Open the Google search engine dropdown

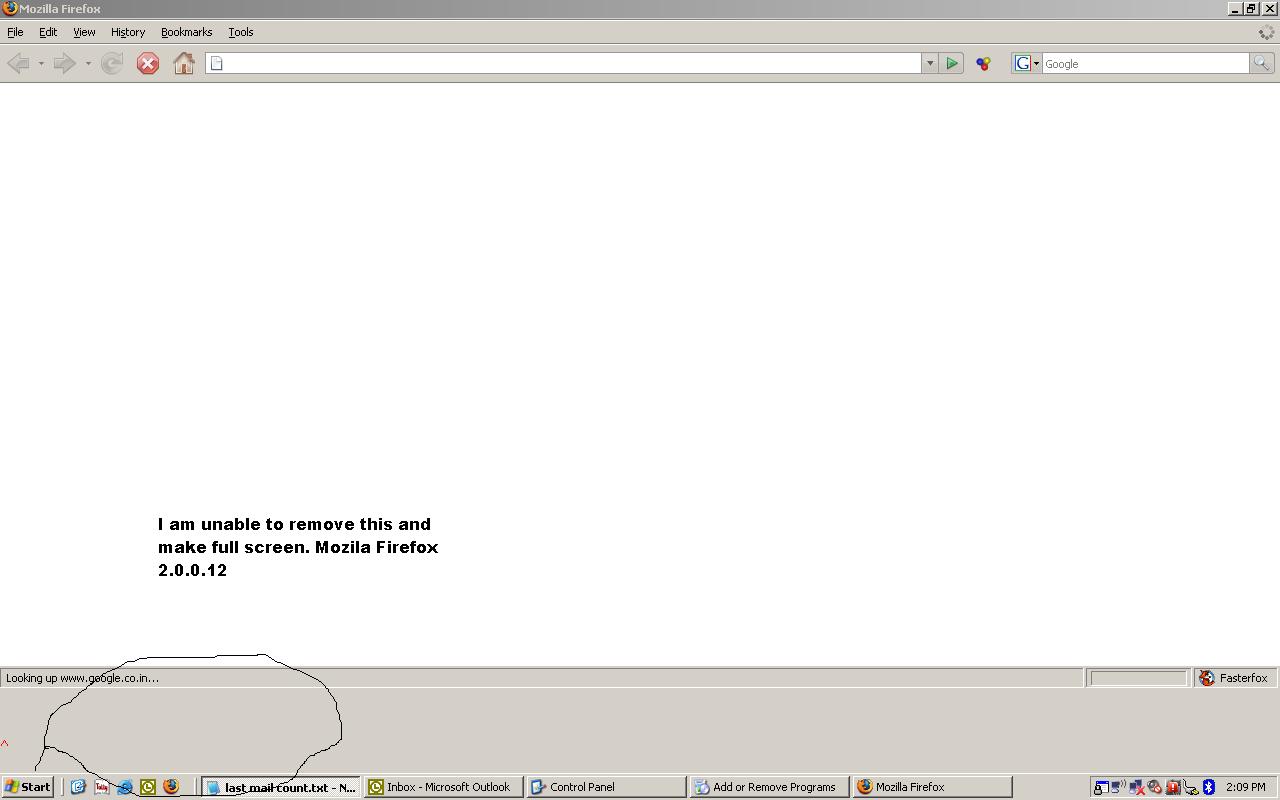click(1027, 64)
